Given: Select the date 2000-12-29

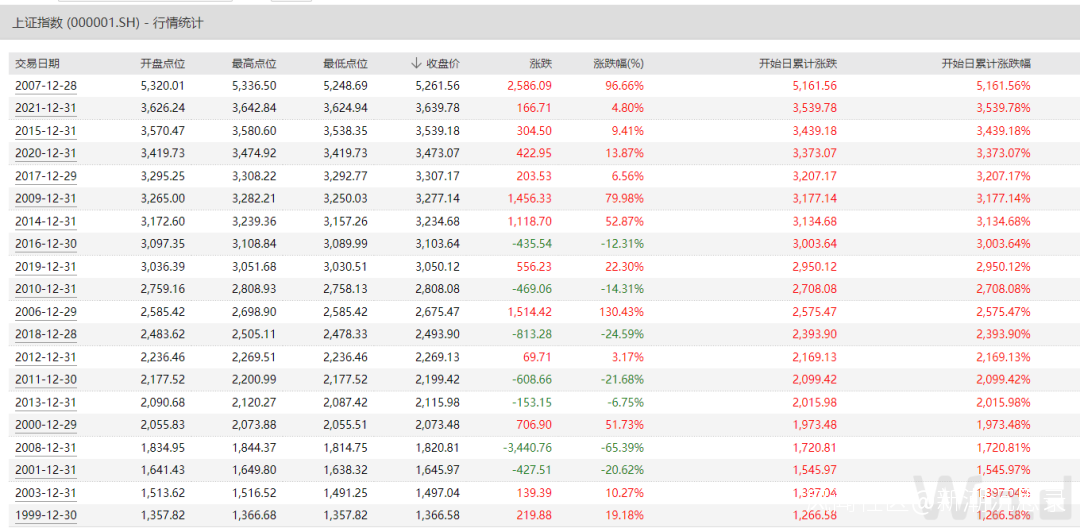Looking at the screenshot, I should pyautogui.click(x=45, y=425).
